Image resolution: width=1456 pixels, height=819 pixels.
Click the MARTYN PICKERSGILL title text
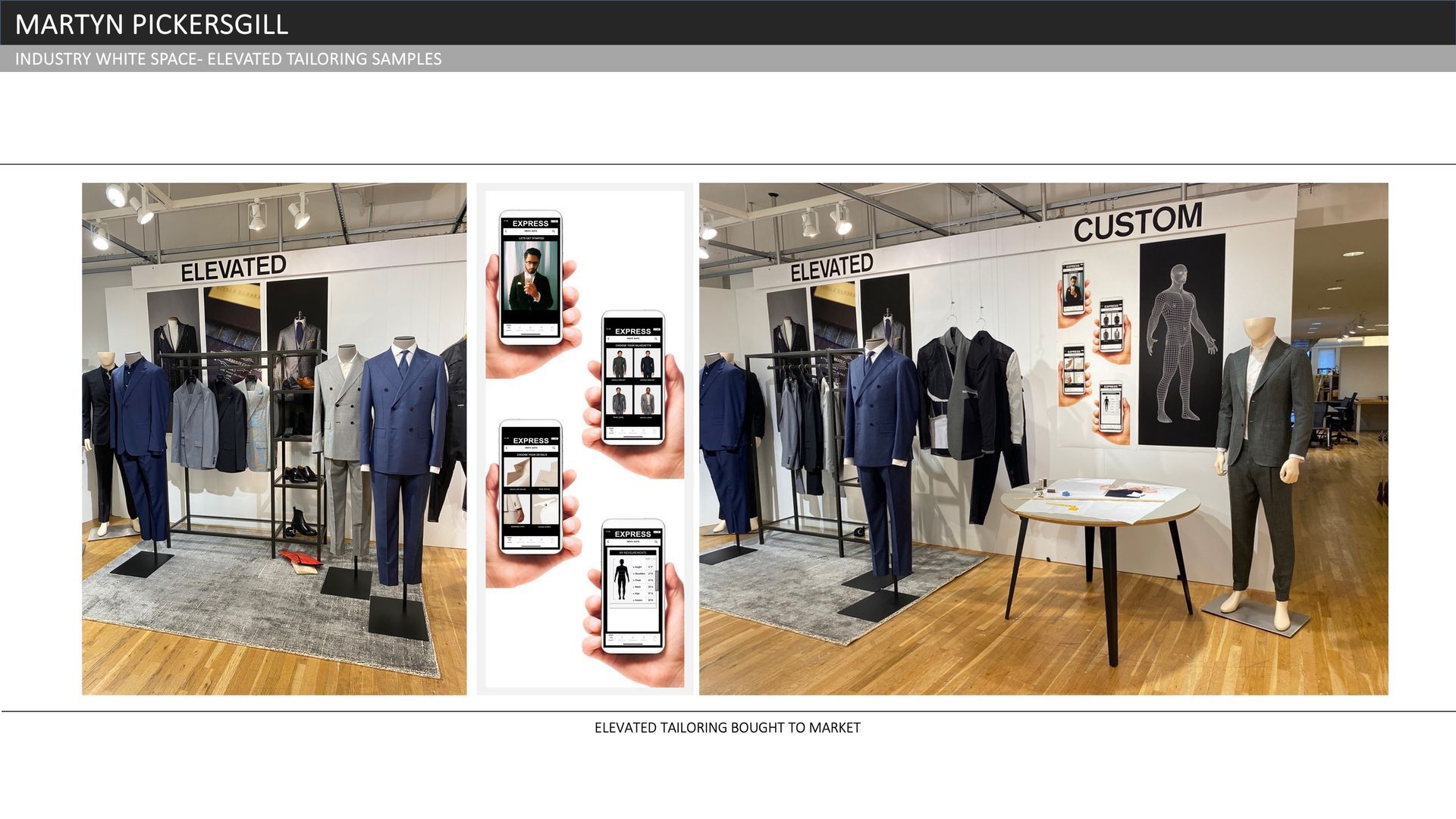pyautogui.click(x=152, y=24)
